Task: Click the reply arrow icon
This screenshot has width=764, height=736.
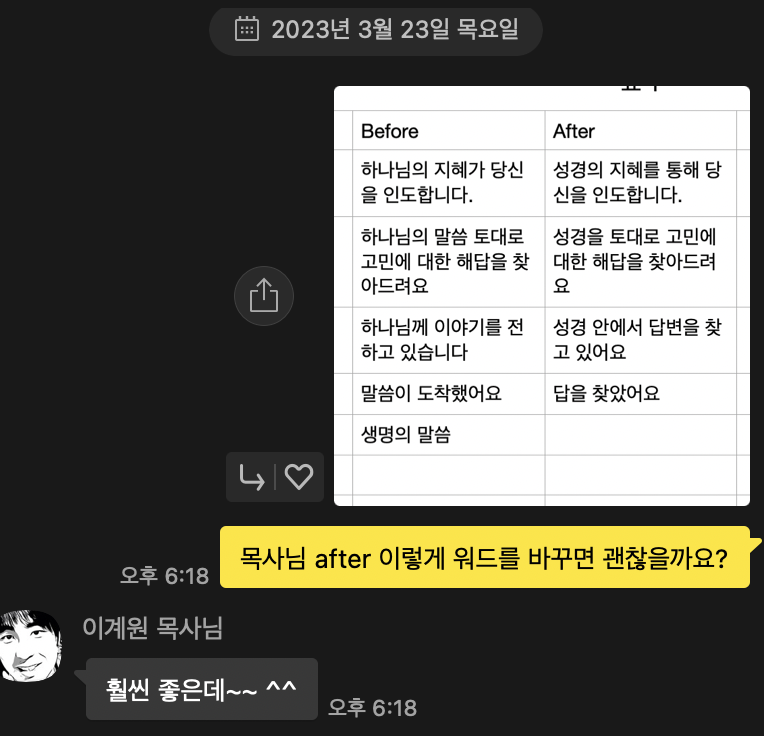Action: [x=252, y=477]
